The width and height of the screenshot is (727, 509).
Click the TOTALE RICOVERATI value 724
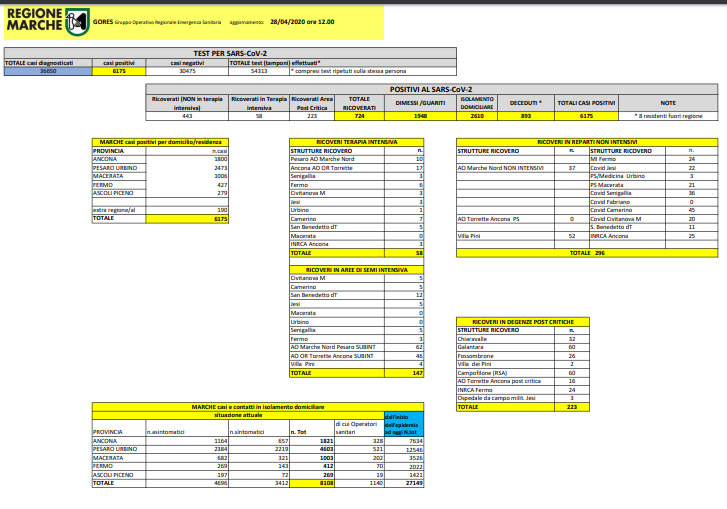(359, 116)
